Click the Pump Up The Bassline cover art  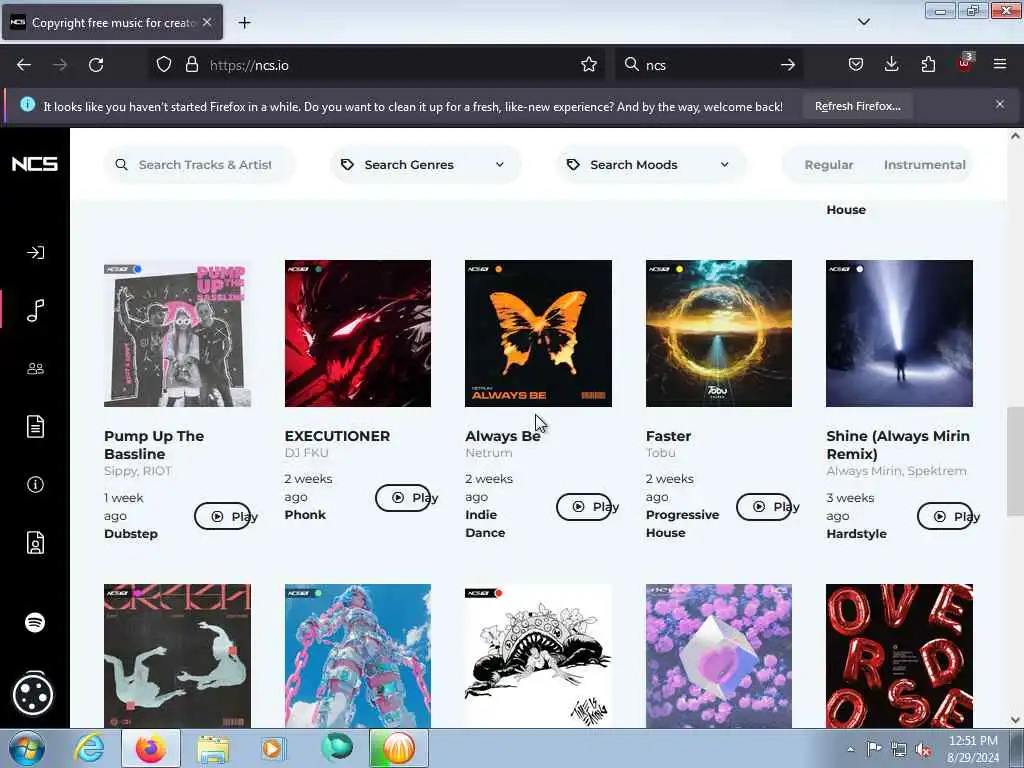pyautogui.click(x=178, y=333)
